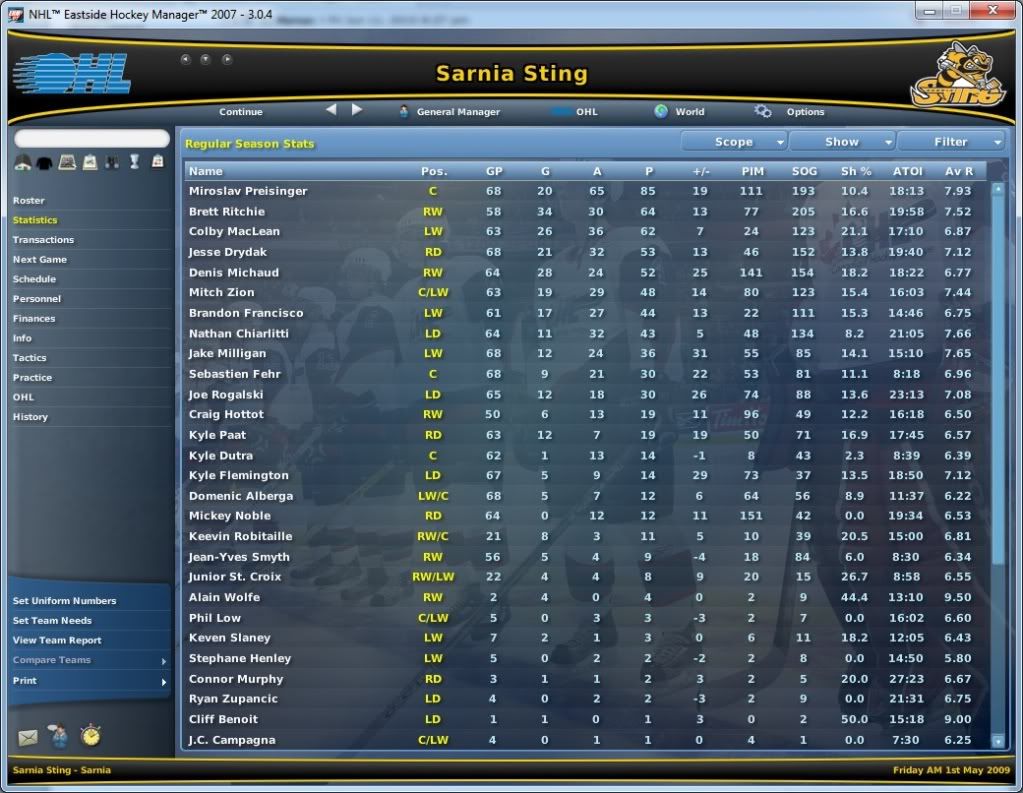Sort by the ATOI column header

pos(908,171)
